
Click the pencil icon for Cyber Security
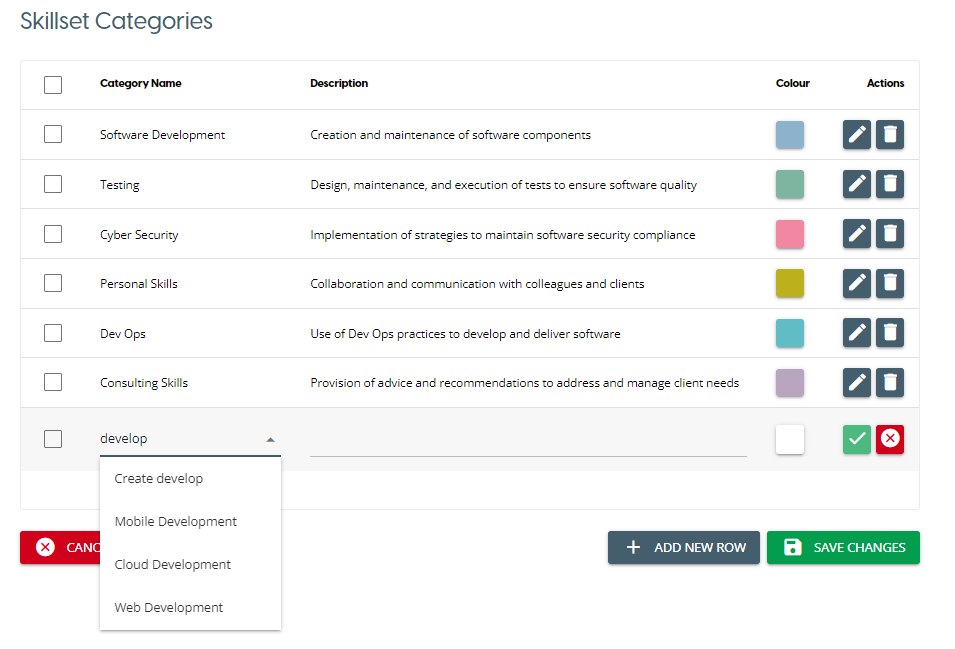click(857, 234)
